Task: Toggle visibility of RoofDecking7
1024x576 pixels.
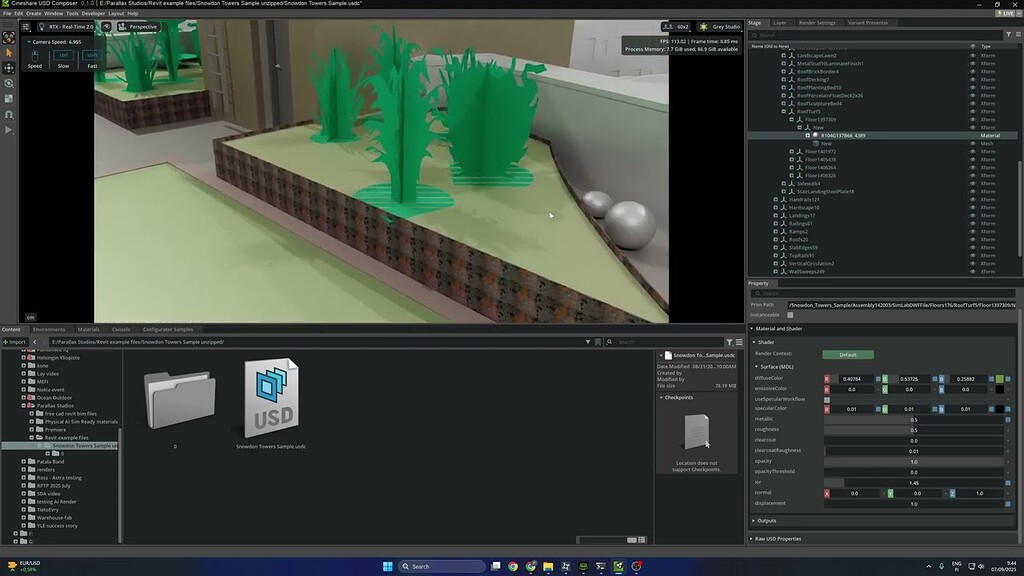Action: point(973,79)
